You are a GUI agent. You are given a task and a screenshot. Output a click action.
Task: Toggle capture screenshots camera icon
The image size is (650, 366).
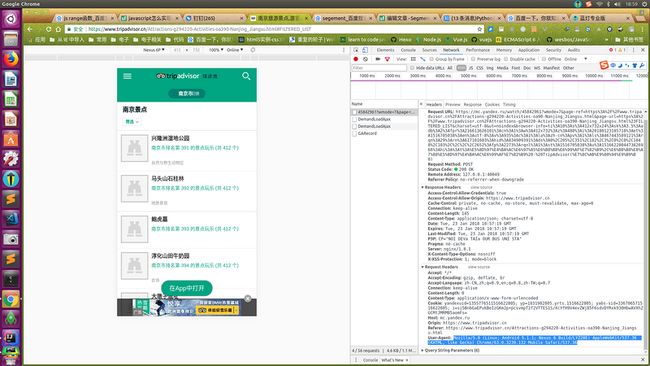[x=378, y=59]
